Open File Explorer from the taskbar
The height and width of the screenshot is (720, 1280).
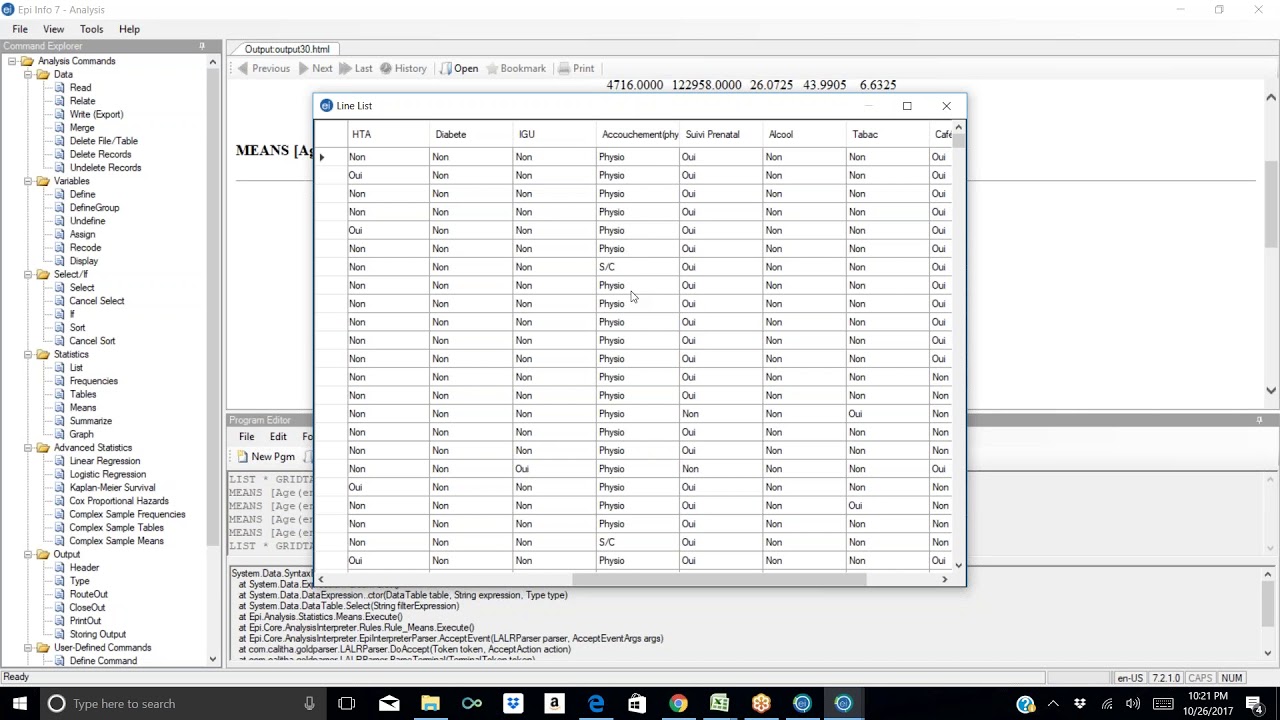coord(430,704)
